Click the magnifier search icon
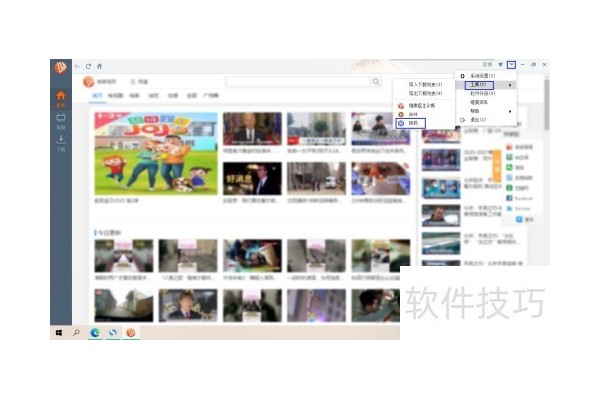Screen dimensions: 600x400 (x=376, y=81)
